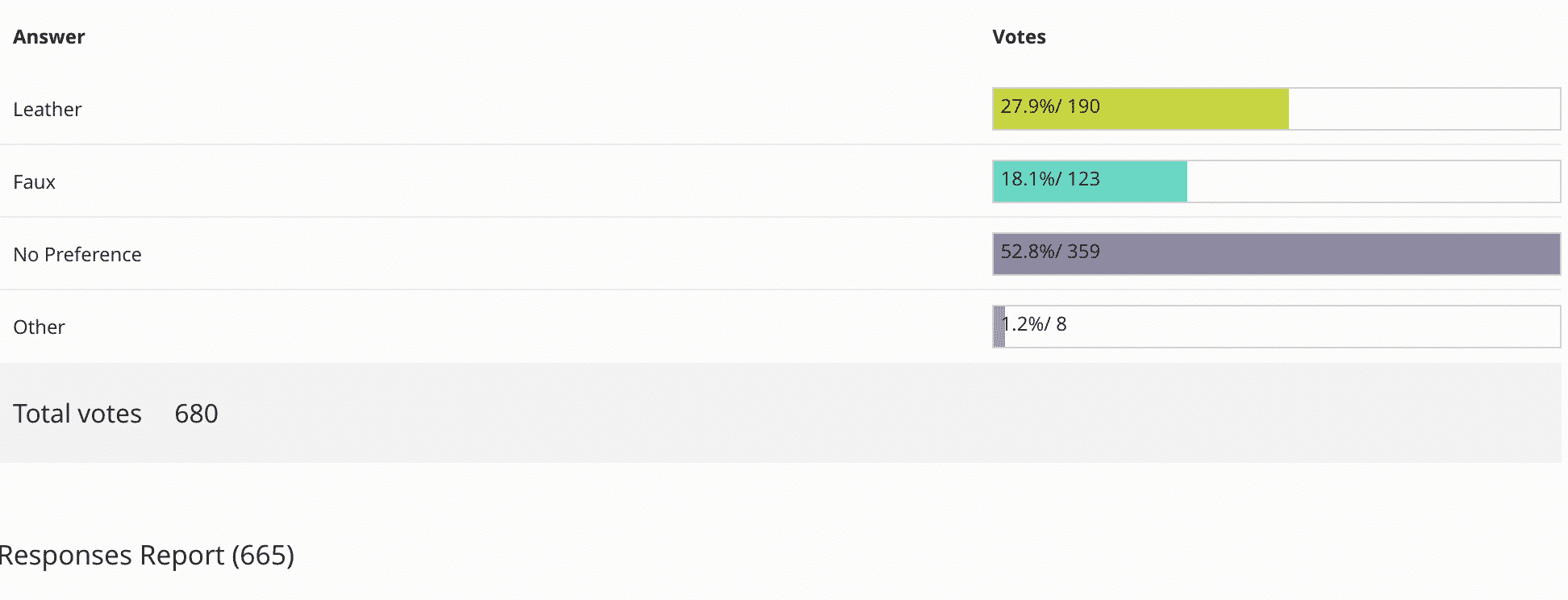The height and width of the screenshot is (600, 1568).
Task: Click the Answer column header
Action: pyautogui.click(x=49, y=37)
